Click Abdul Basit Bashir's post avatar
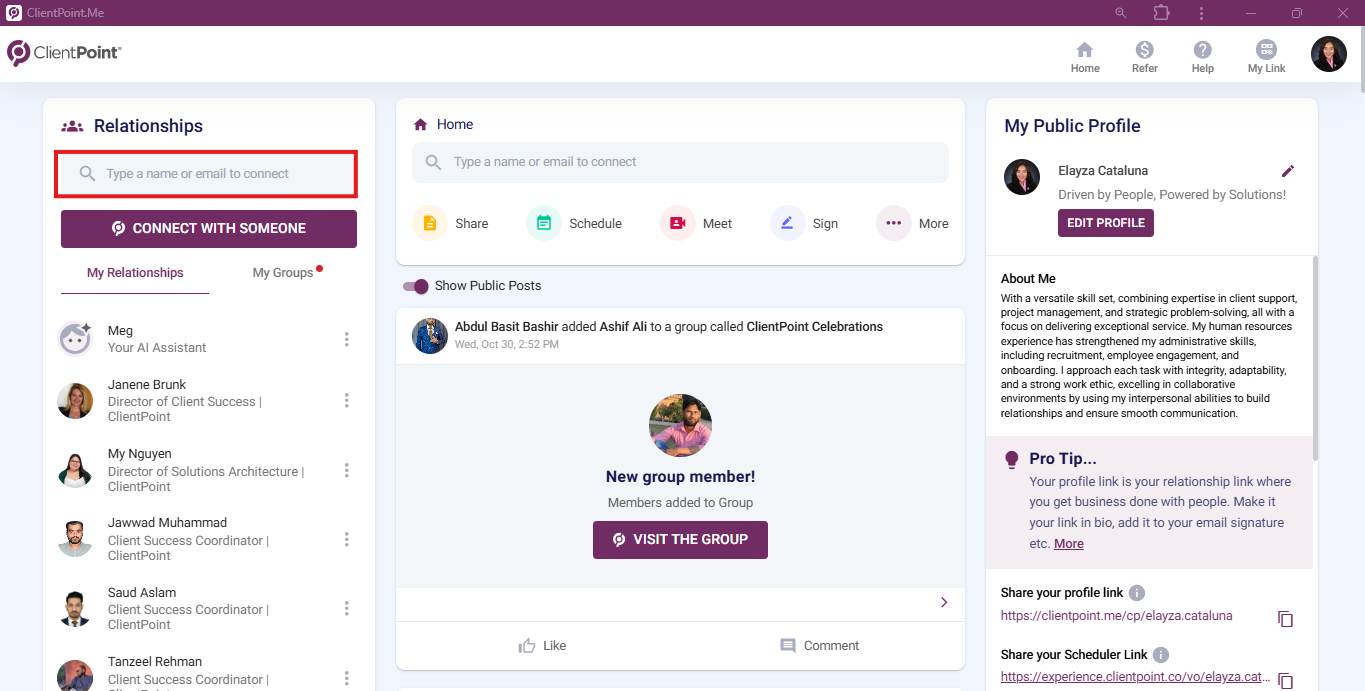The width and height of the screenshot is (1365, 691). 430,336
